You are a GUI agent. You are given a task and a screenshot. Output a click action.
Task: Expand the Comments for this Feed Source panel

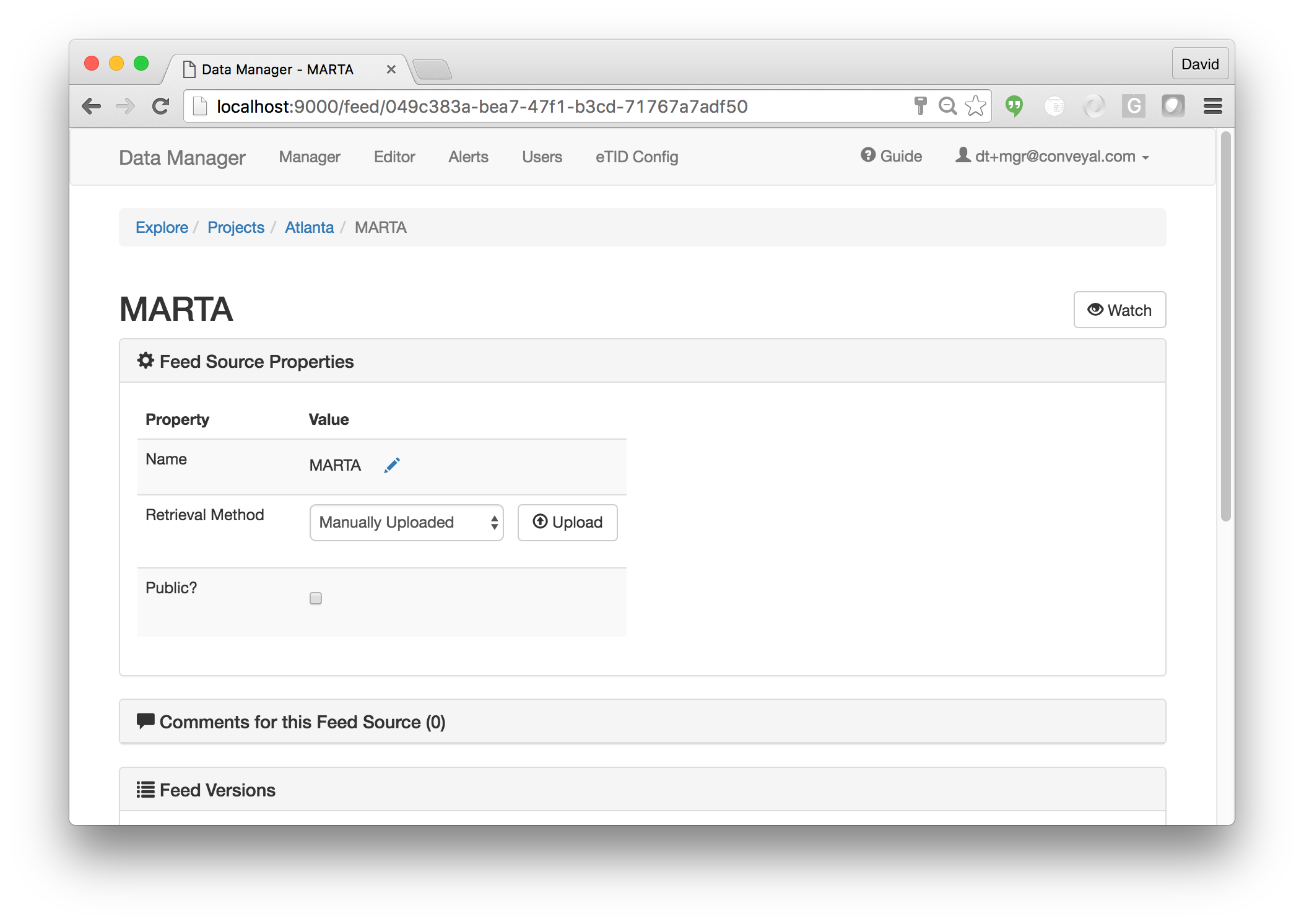pyautogui.click(x=643, y=721)
